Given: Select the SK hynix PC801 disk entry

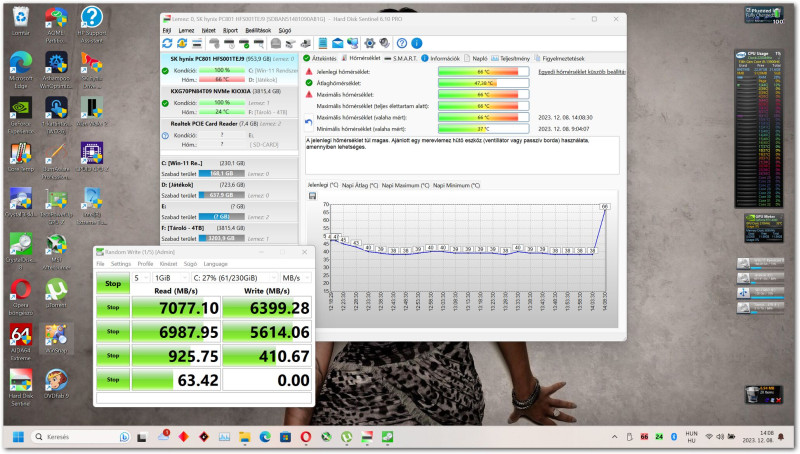Looking at the screenshot, I should coord(229,69).
